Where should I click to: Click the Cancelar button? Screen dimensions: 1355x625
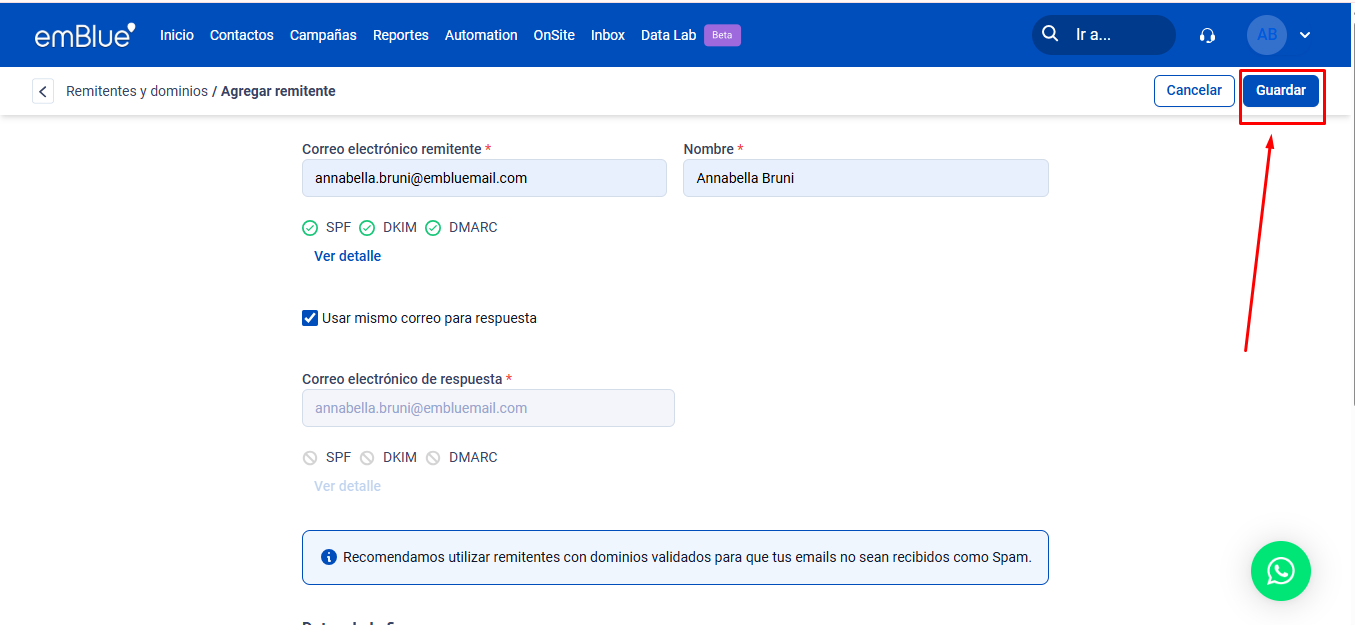(1194, 90)
